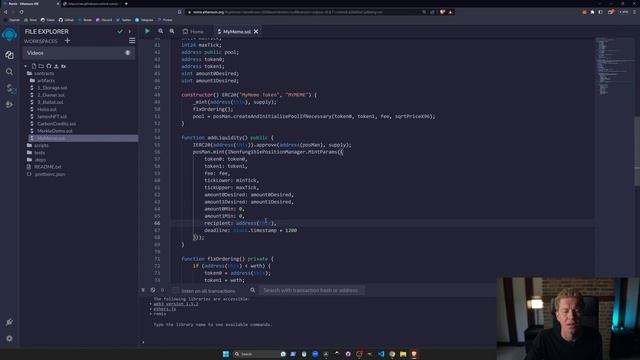Click the addLiquidity function line
The width and height of the screenshot is (640, 360).
click(227, 138)
